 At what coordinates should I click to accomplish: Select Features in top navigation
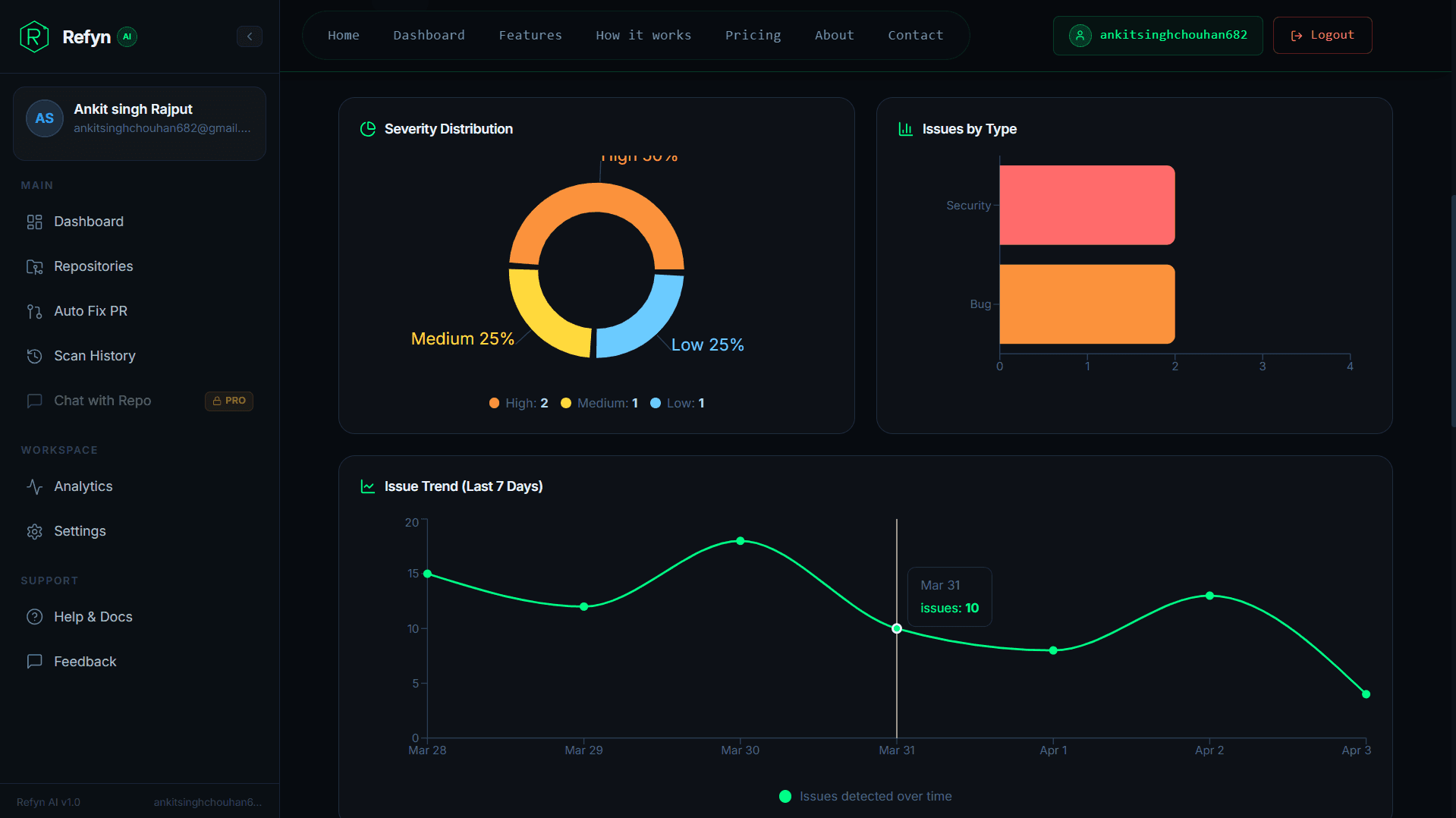[530, 35]
